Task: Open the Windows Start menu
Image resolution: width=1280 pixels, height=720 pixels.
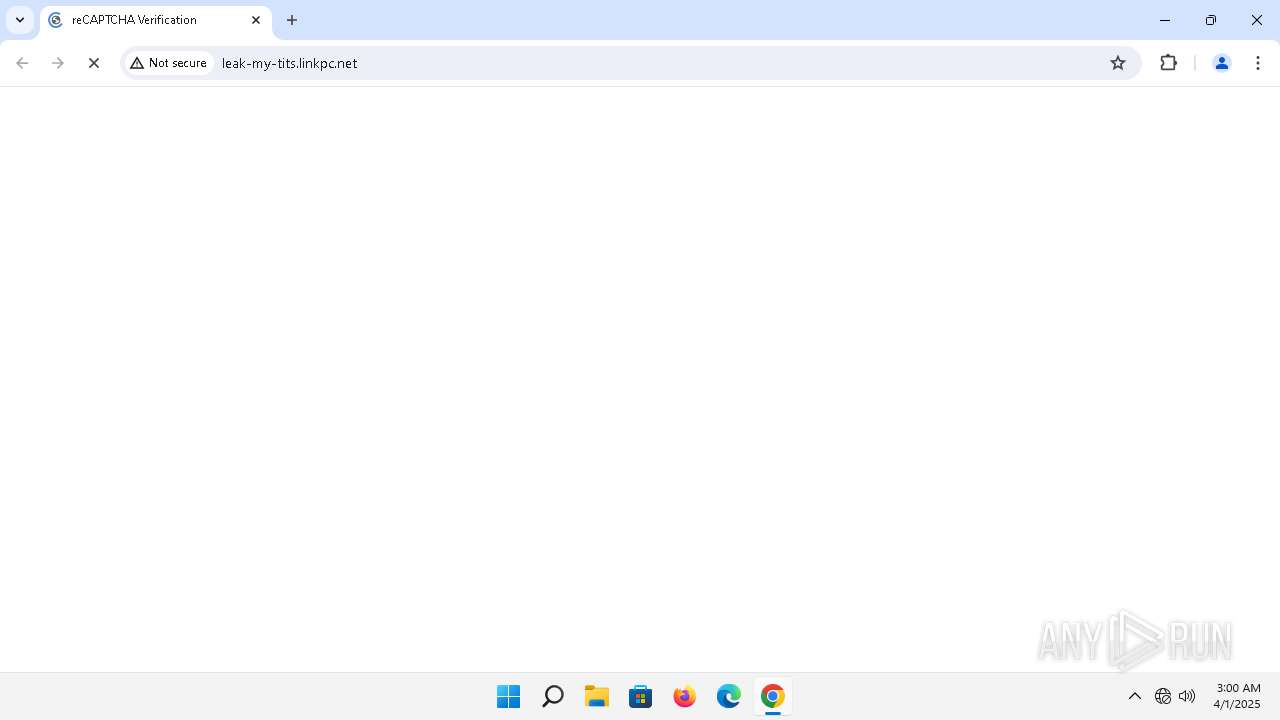Action: tap(508, 696)
